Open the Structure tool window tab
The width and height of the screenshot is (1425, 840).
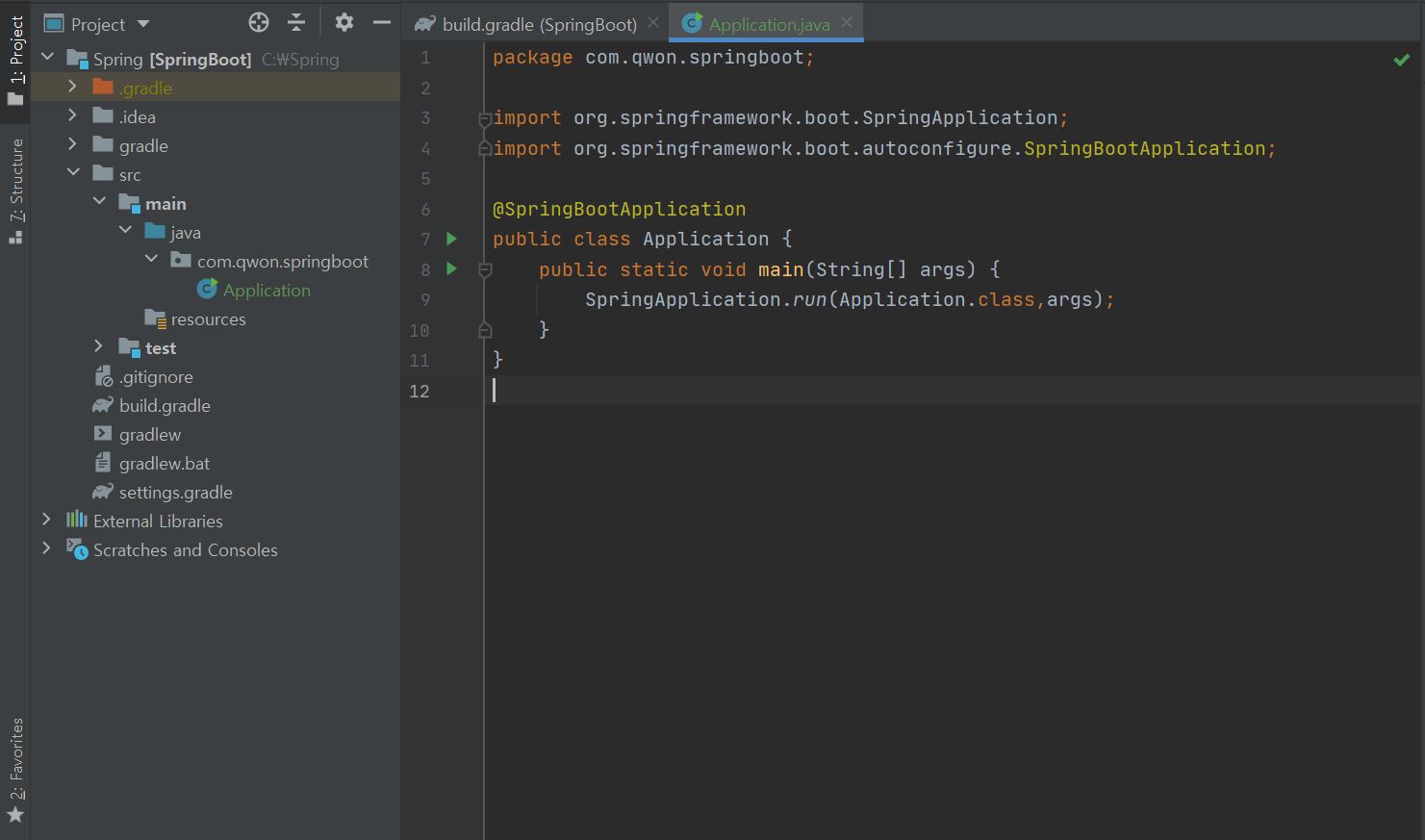[15, 191]
